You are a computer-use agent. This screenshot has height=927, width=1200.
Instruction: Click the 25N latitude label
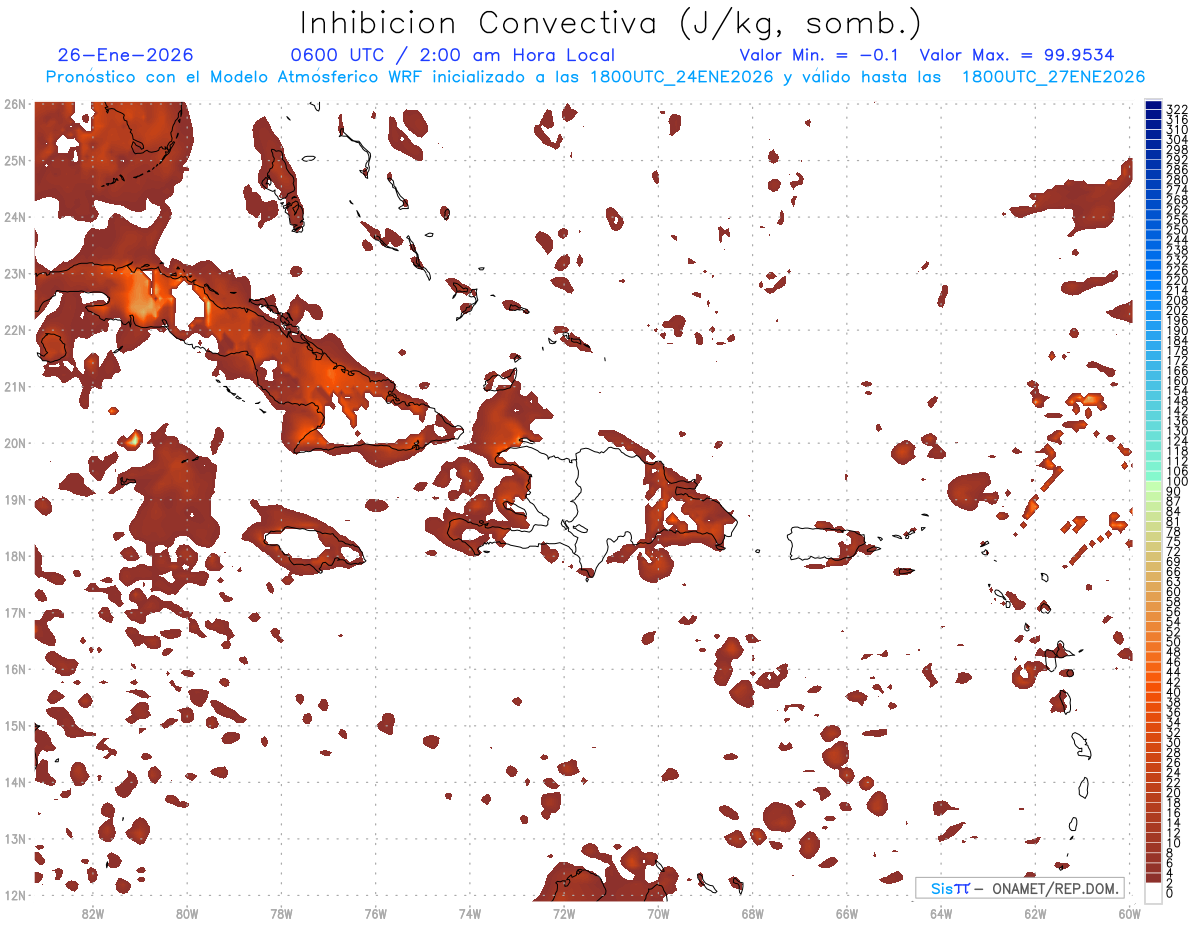[15, 160]
